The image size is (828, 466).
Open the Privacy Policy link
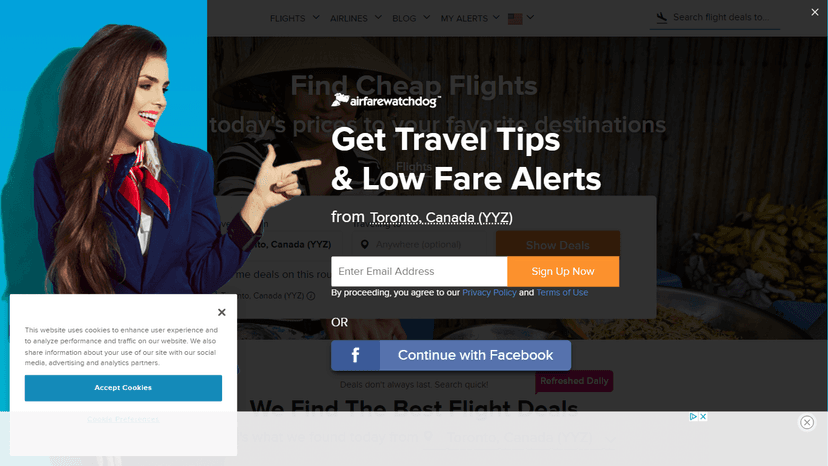click(489, 292)
